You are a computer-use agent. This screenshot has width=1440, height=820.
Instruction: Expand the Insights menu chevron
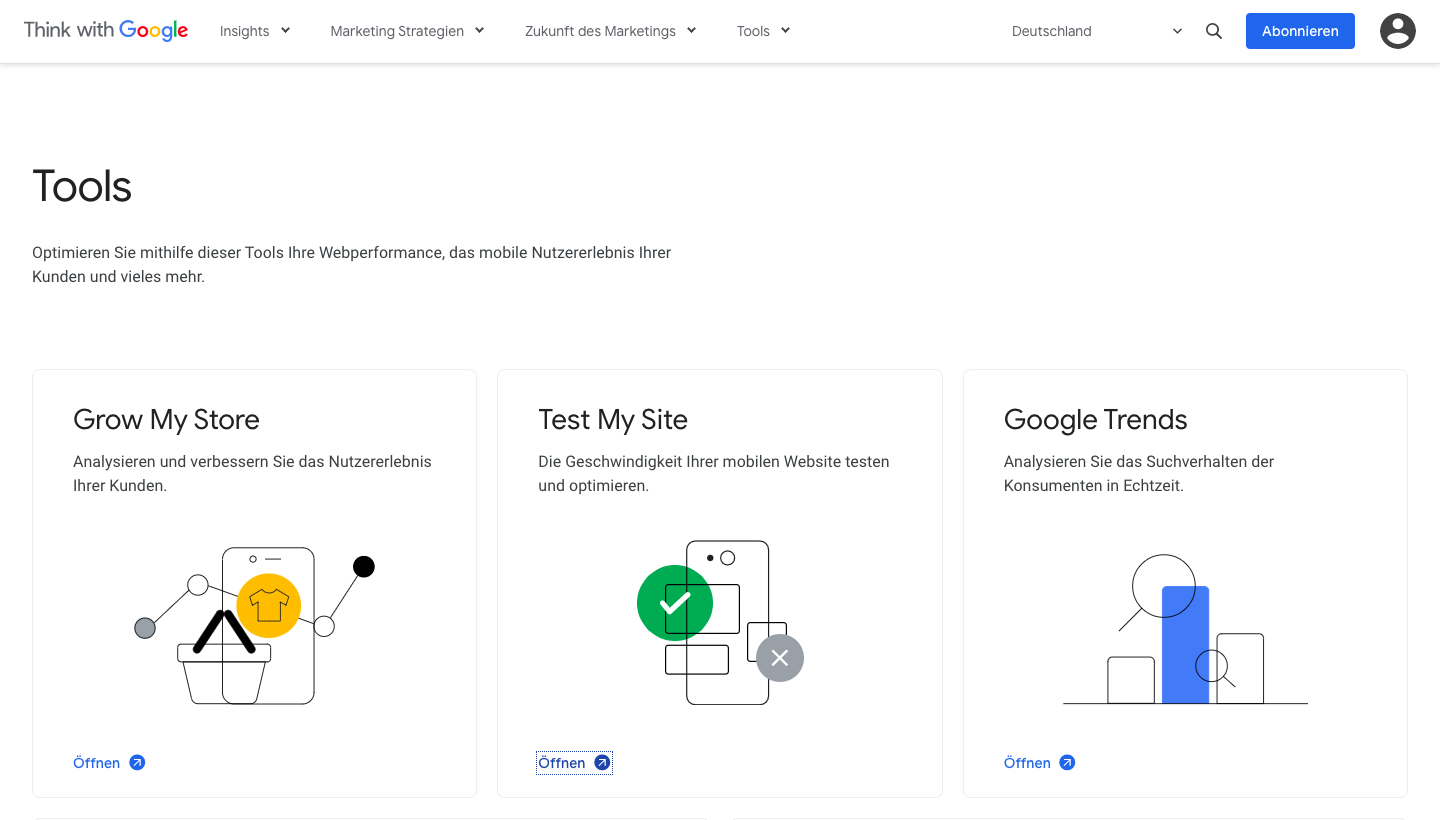285,31
